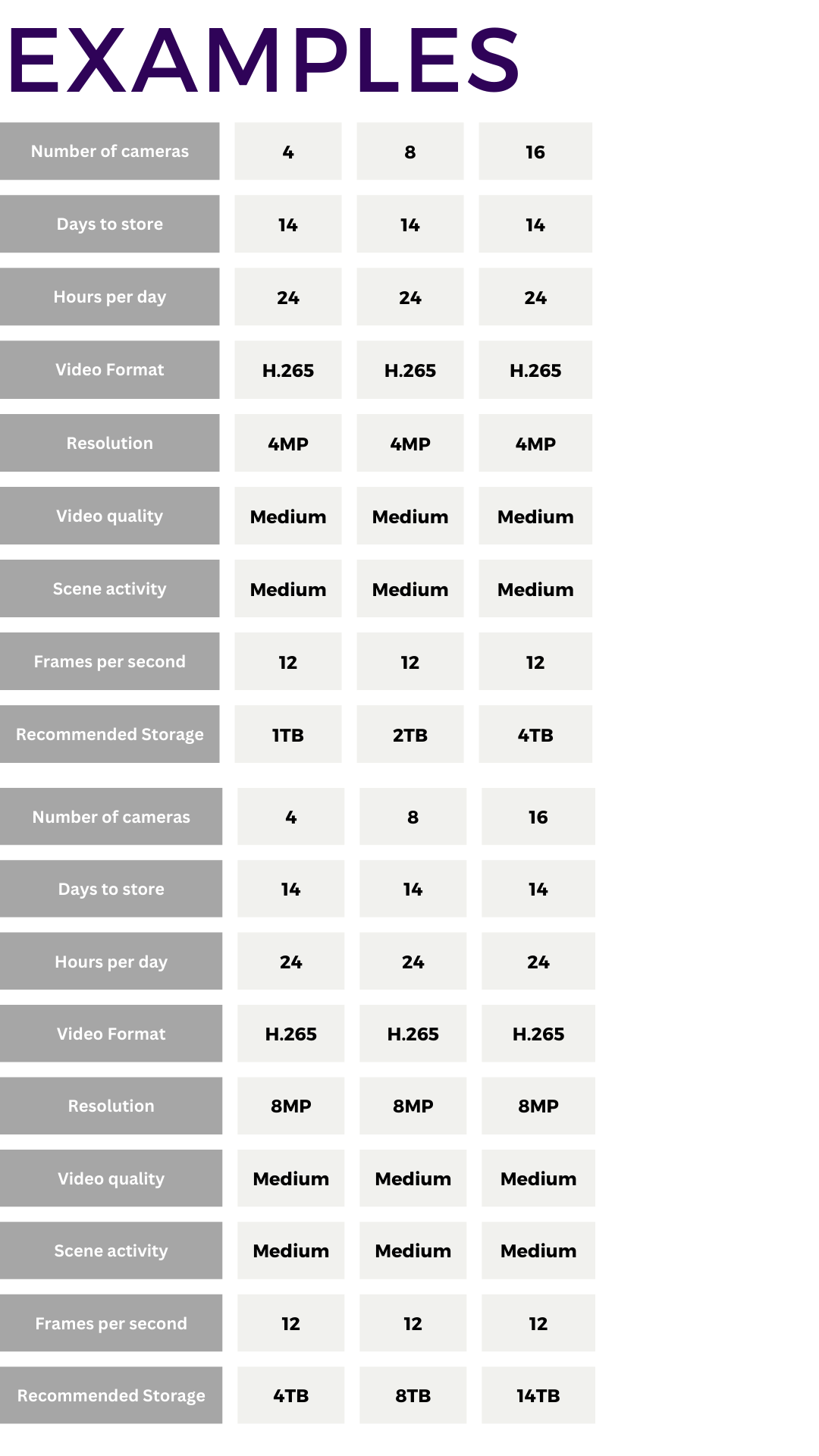Select the Frames per second label in the bottom table
The width and height of the screenshot is (819, 1456).
click(111, 1323)
